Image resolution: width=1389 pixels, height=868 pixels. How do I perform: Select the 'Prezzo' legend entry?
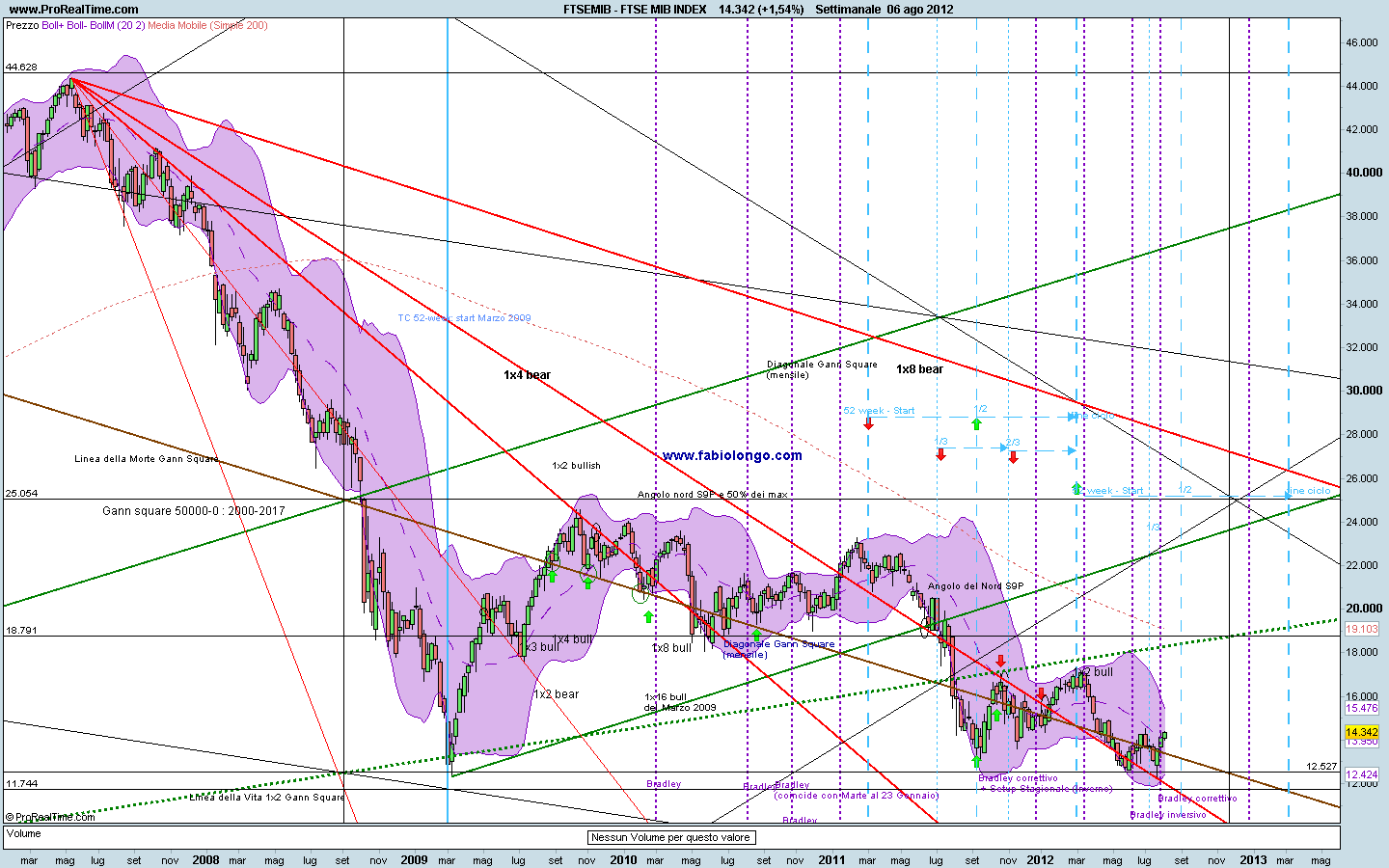click(x=22, y=26)
